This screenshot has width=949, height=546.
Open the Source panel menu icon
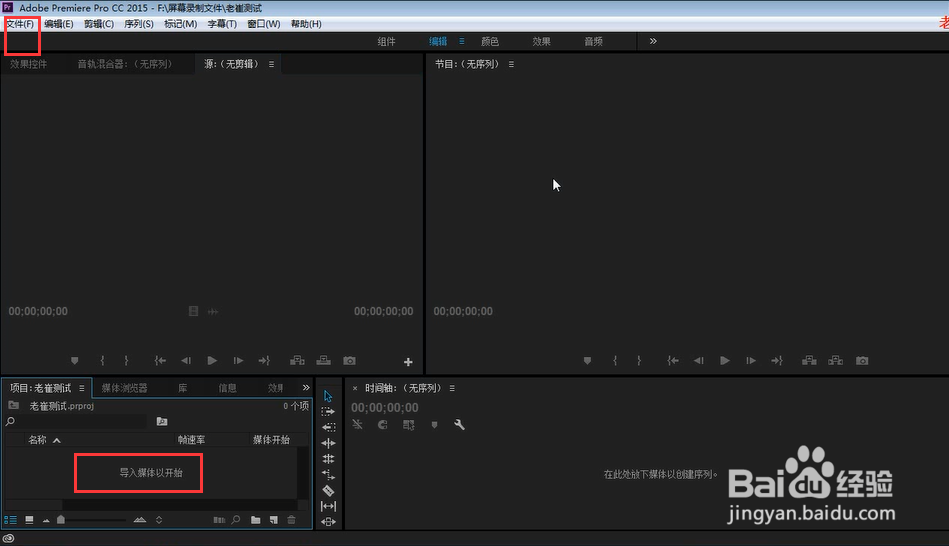pos(271,64)
